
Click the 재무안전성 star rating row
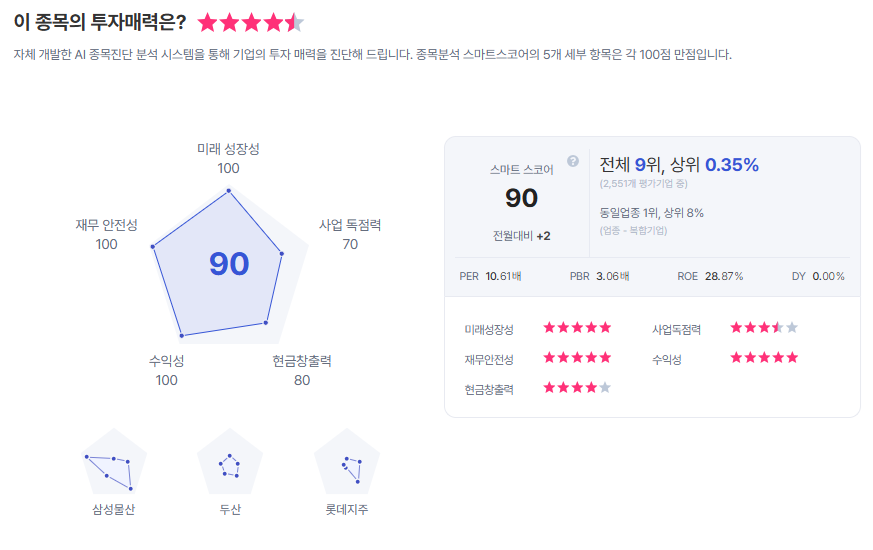pos(576,358)
